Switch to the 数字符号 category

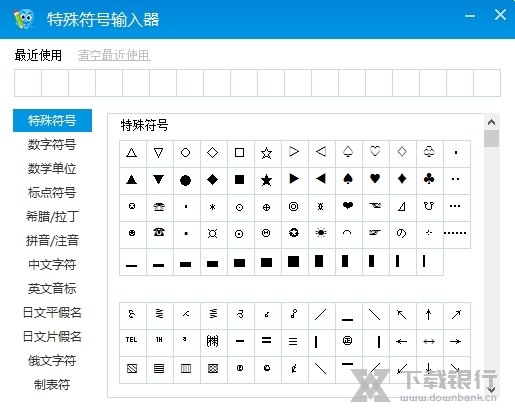(52, 145)
